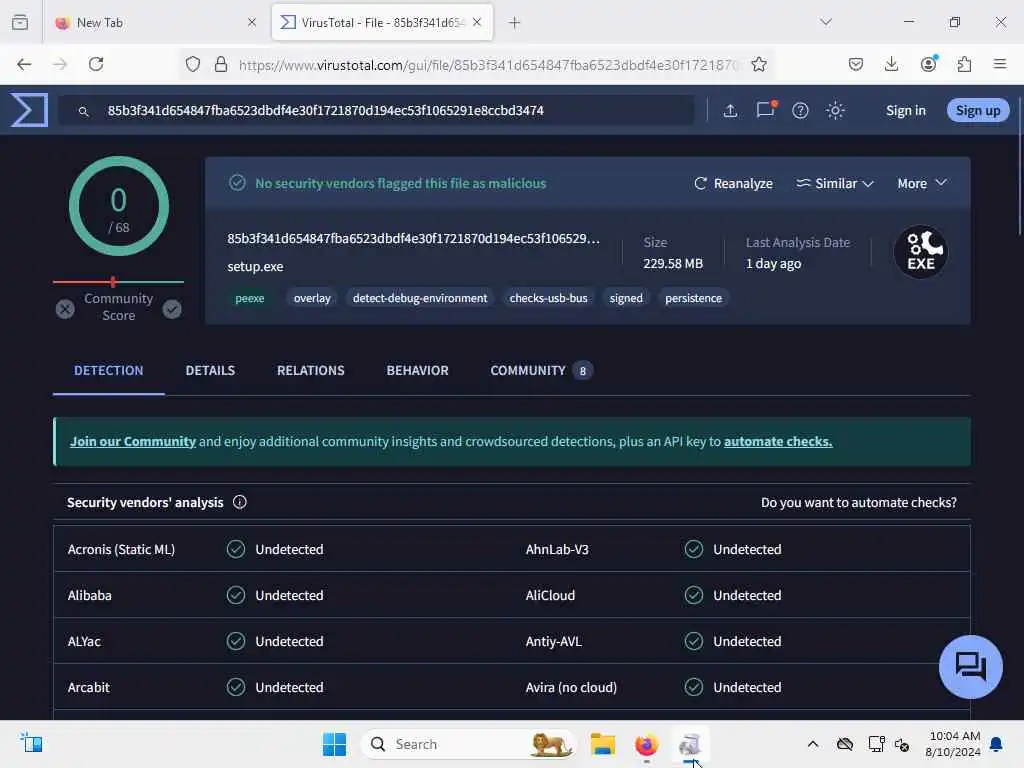Image resolution: width=1024 pixels, height=768 pixels.
Task: Click the Sign up button
Action: 978,110
